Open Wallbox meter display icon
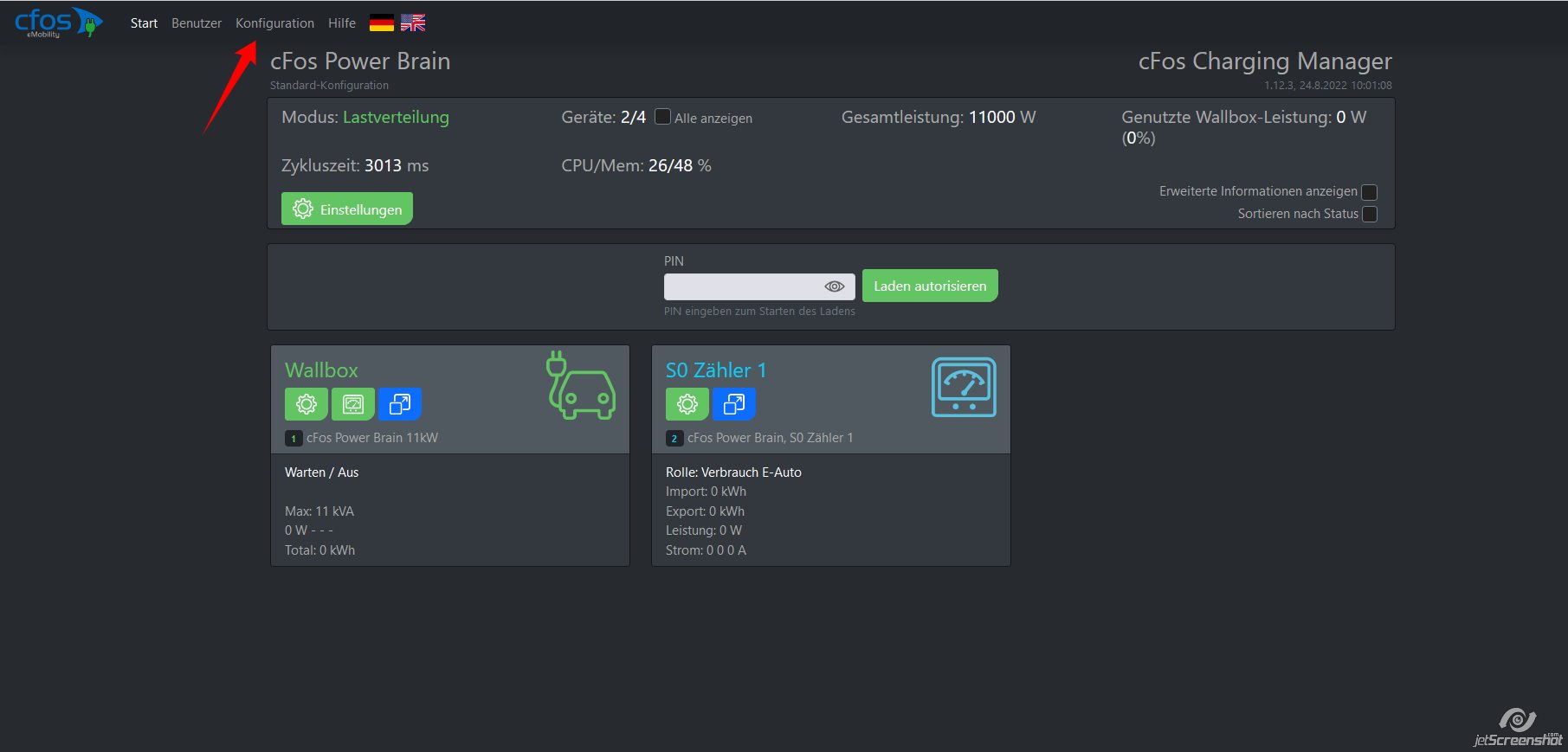 353,404
